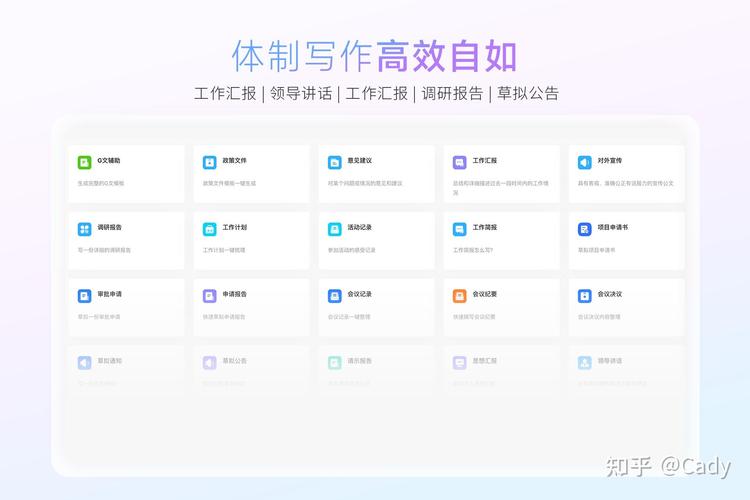Click the 对外宣传 title text
750x500 pixels.
609,161
